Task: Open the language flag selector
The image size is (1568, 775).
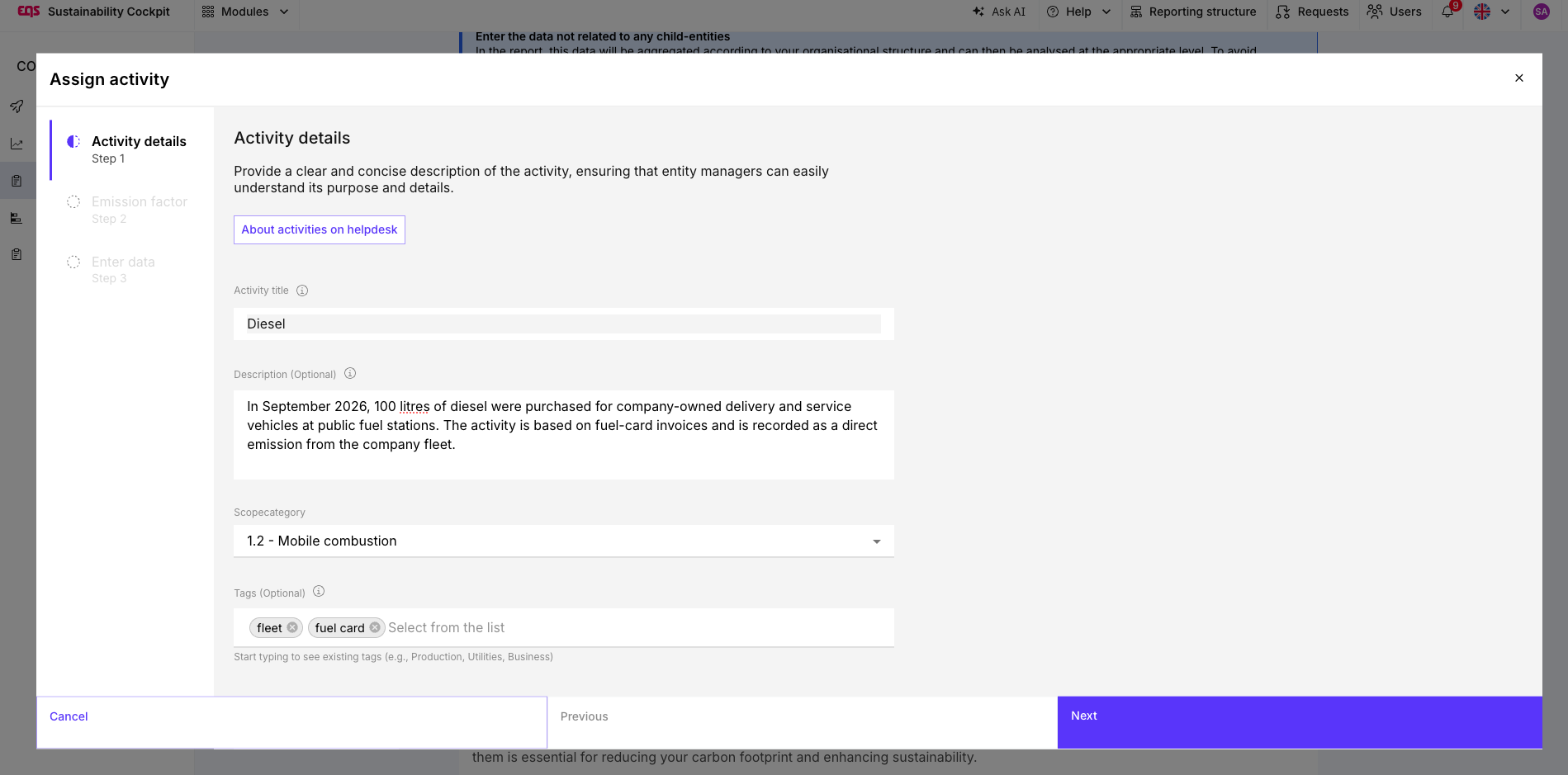Action: click(x=1492, y=12)
